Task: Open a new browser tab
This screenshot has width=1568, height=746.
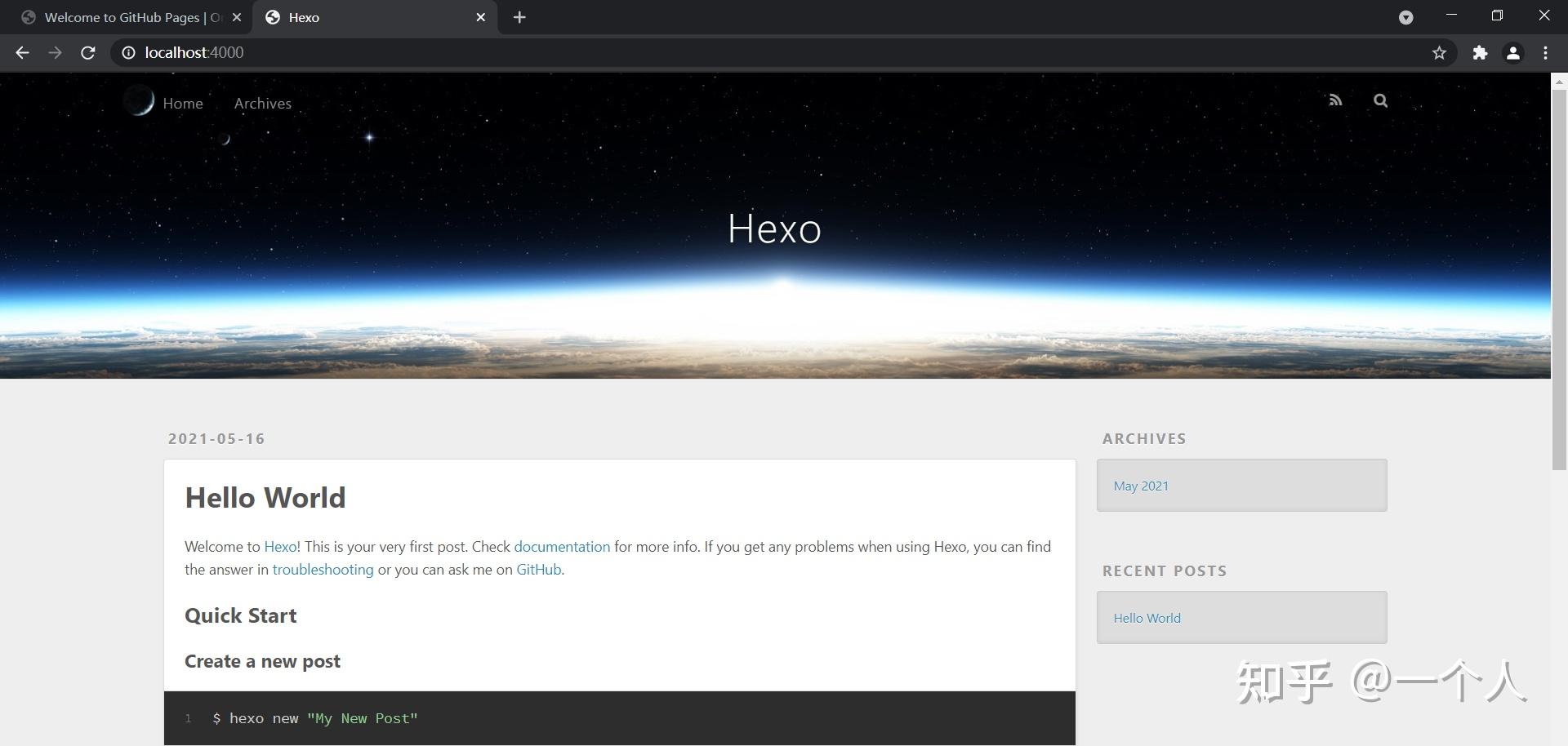Action: [x=519, y=16]
